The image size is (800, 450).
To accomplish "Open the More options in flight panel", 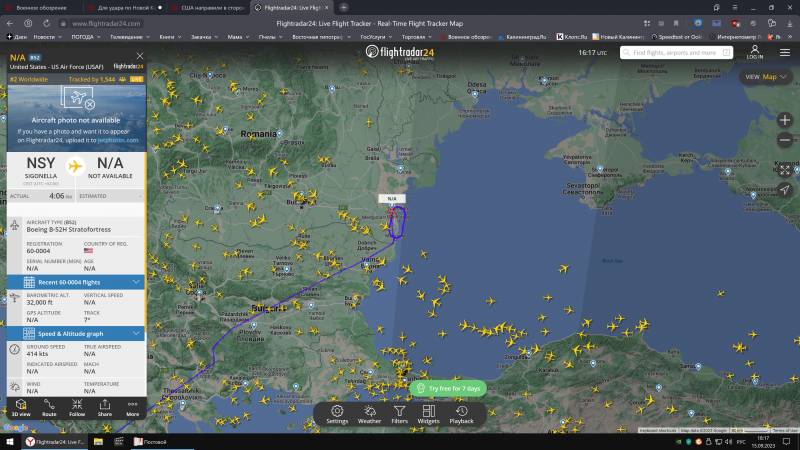I will click(133, 408).
